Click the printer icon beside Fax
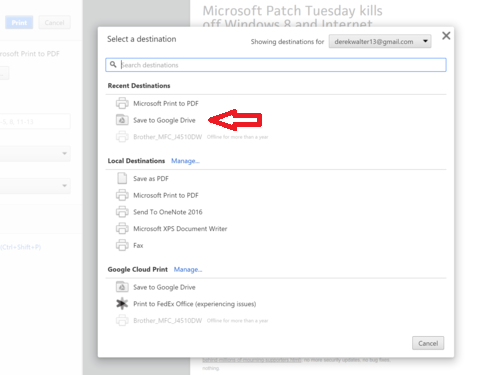500x375 pixels. click(x=122, y=245)
